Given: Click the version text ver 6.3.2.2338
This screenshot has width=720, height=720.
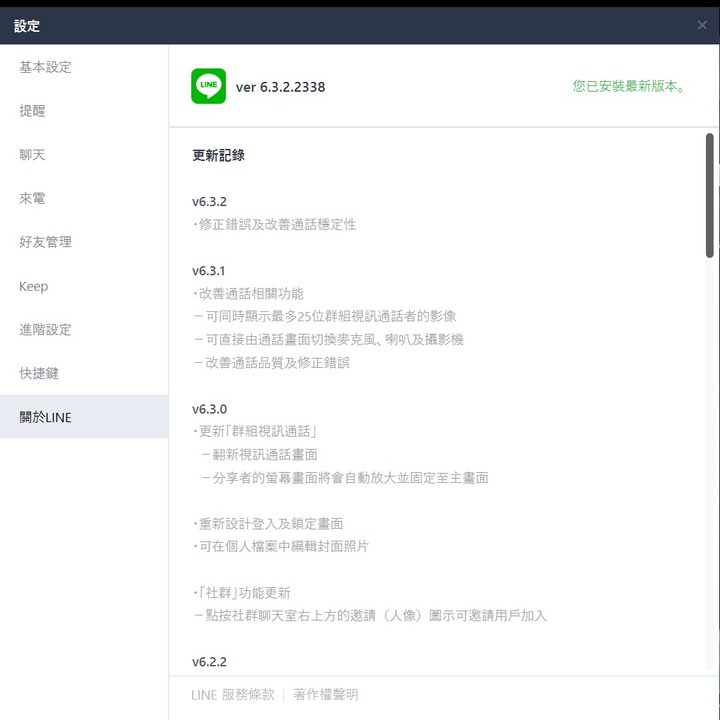Looking at the screenshot, I should click(281, 87).
